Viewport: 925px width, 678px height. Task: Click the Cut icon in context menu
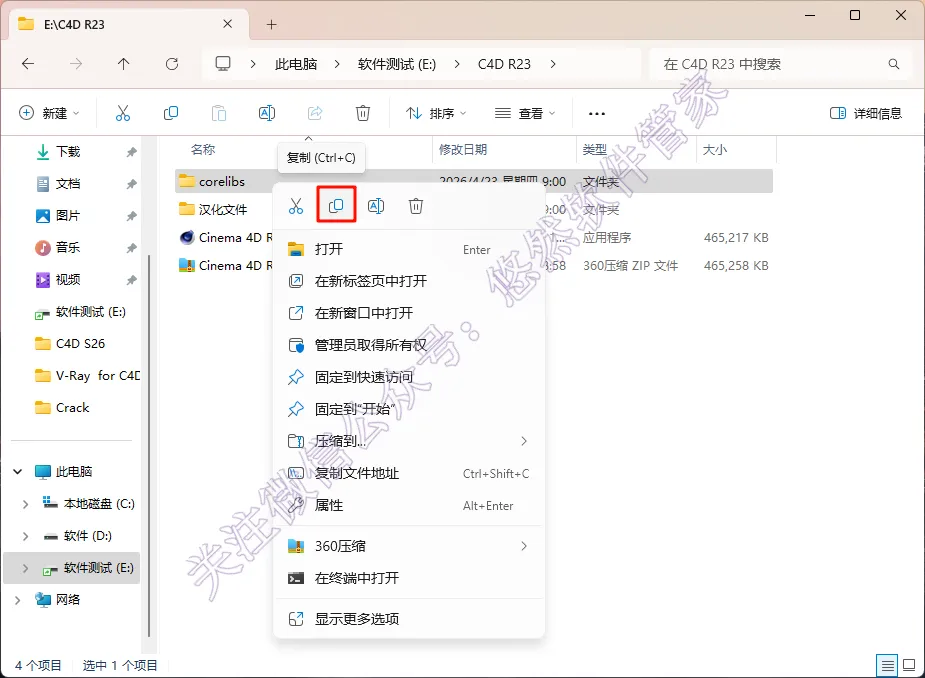[296, 206]
